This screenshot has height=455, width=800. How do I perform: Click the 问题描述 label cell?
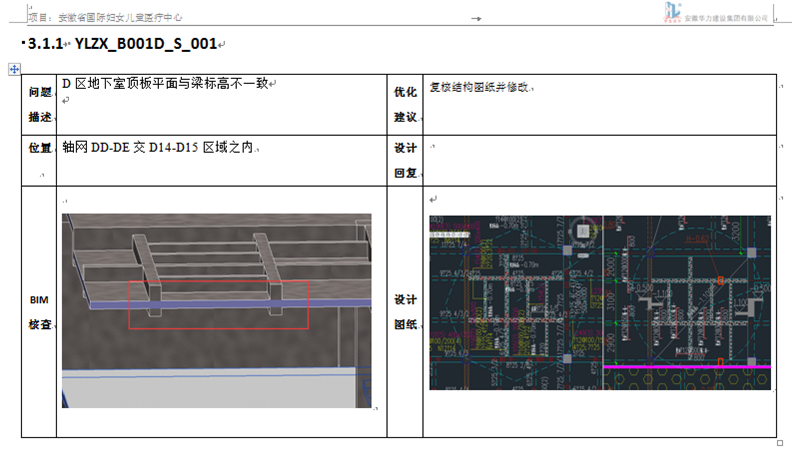coord(39,104)
